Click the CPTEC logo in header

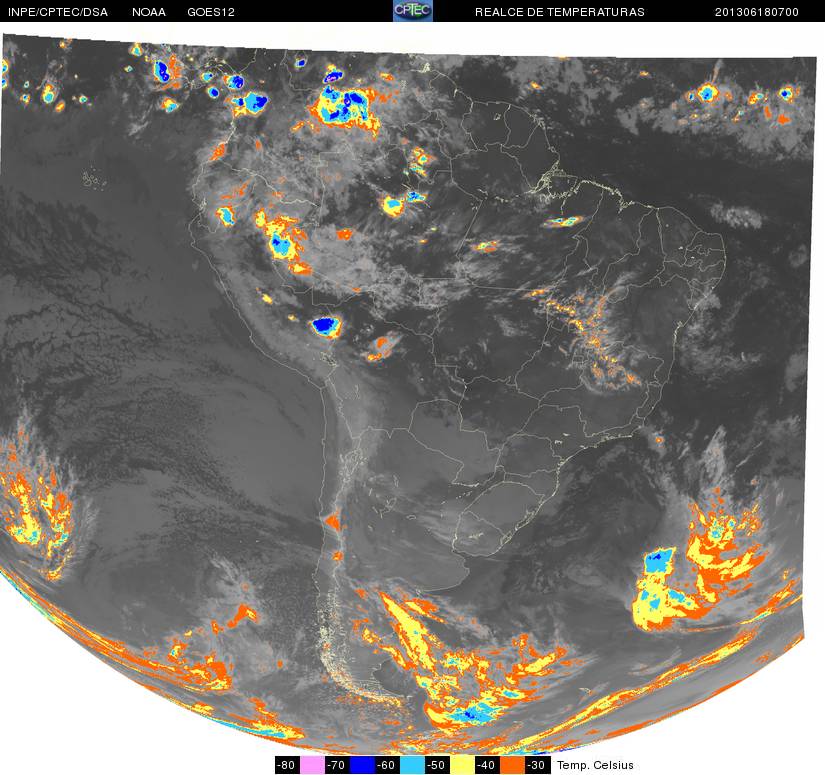pyautogui.click(x=413, y=11)
